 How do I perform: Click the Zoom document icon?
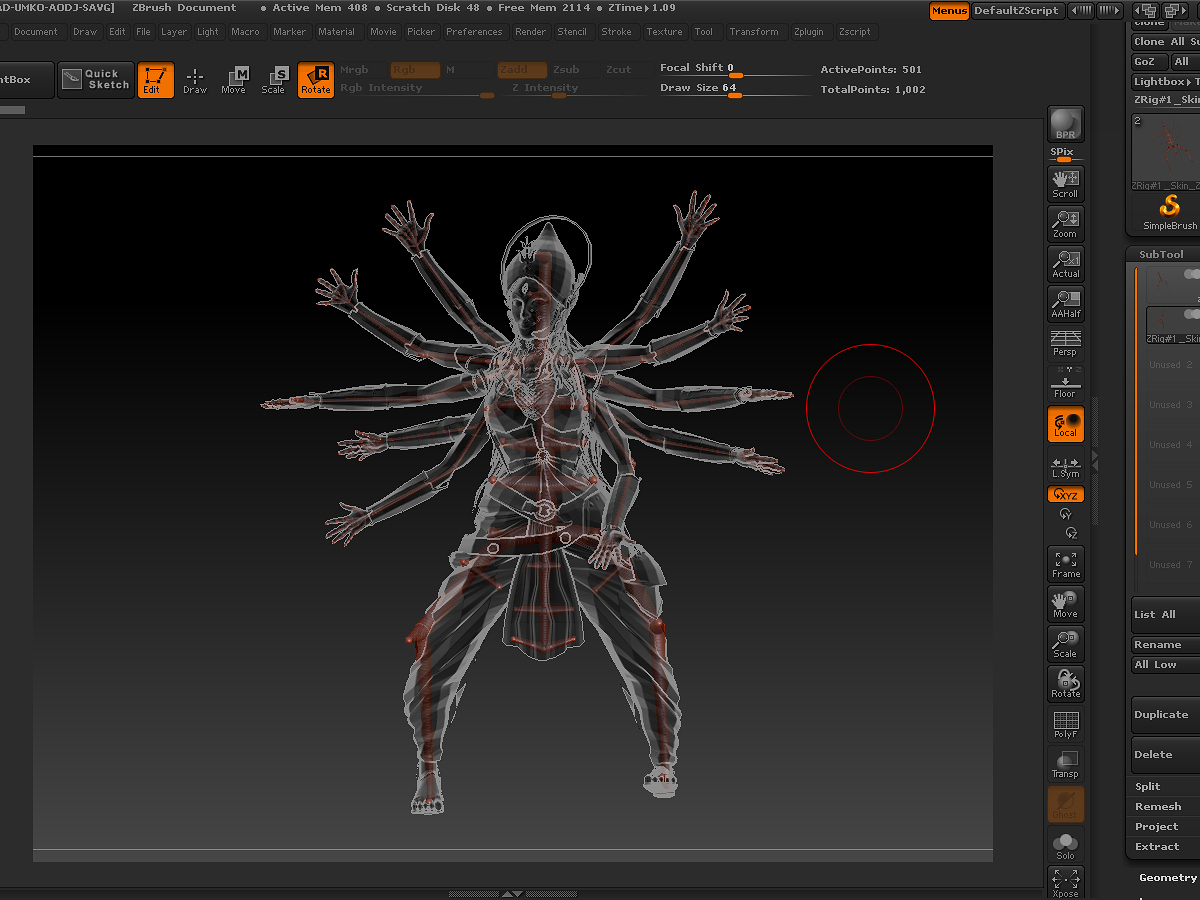pyautogui.click(x=1065, y=224)
